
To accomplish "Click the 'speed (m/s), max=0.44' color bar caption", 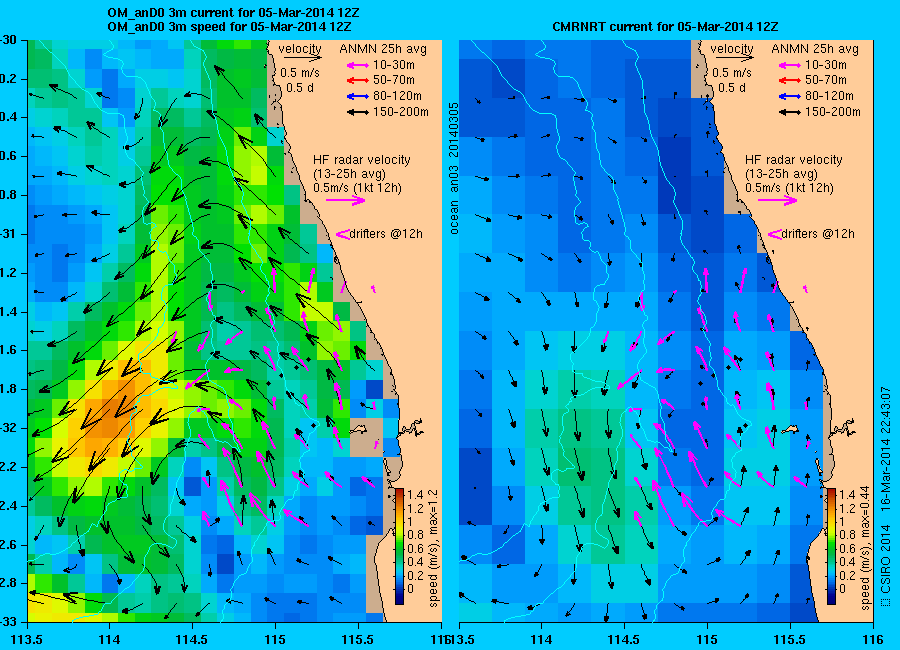I will 864,548.
